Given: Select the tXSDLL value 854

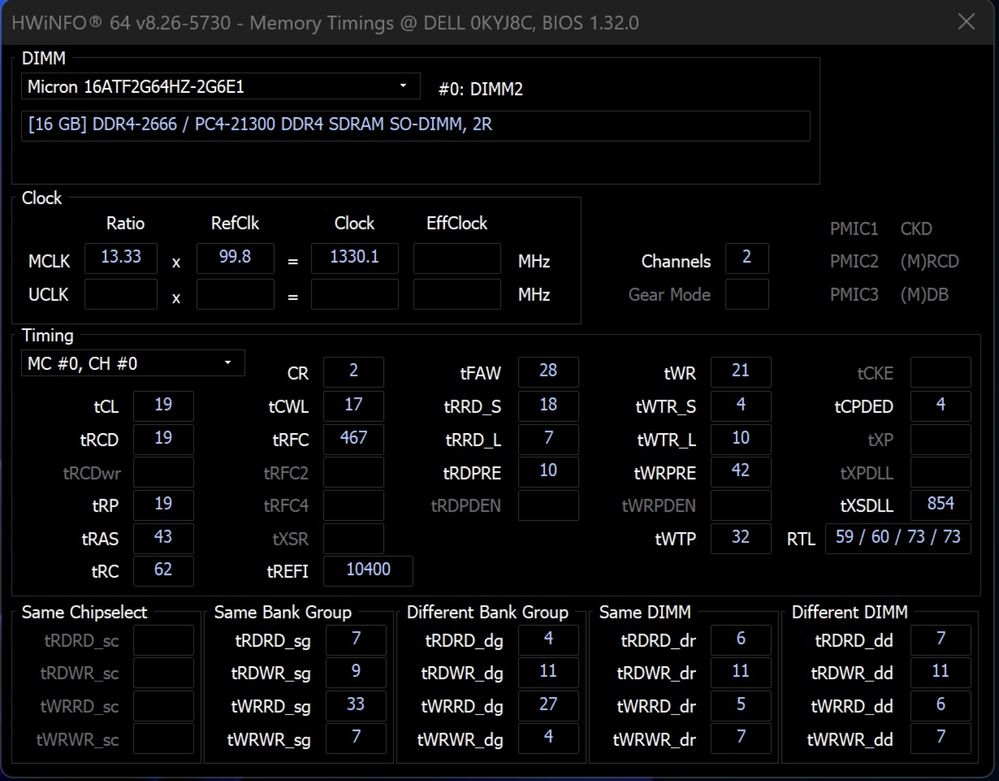Looking at the screenshot, I should click(940, 505).
